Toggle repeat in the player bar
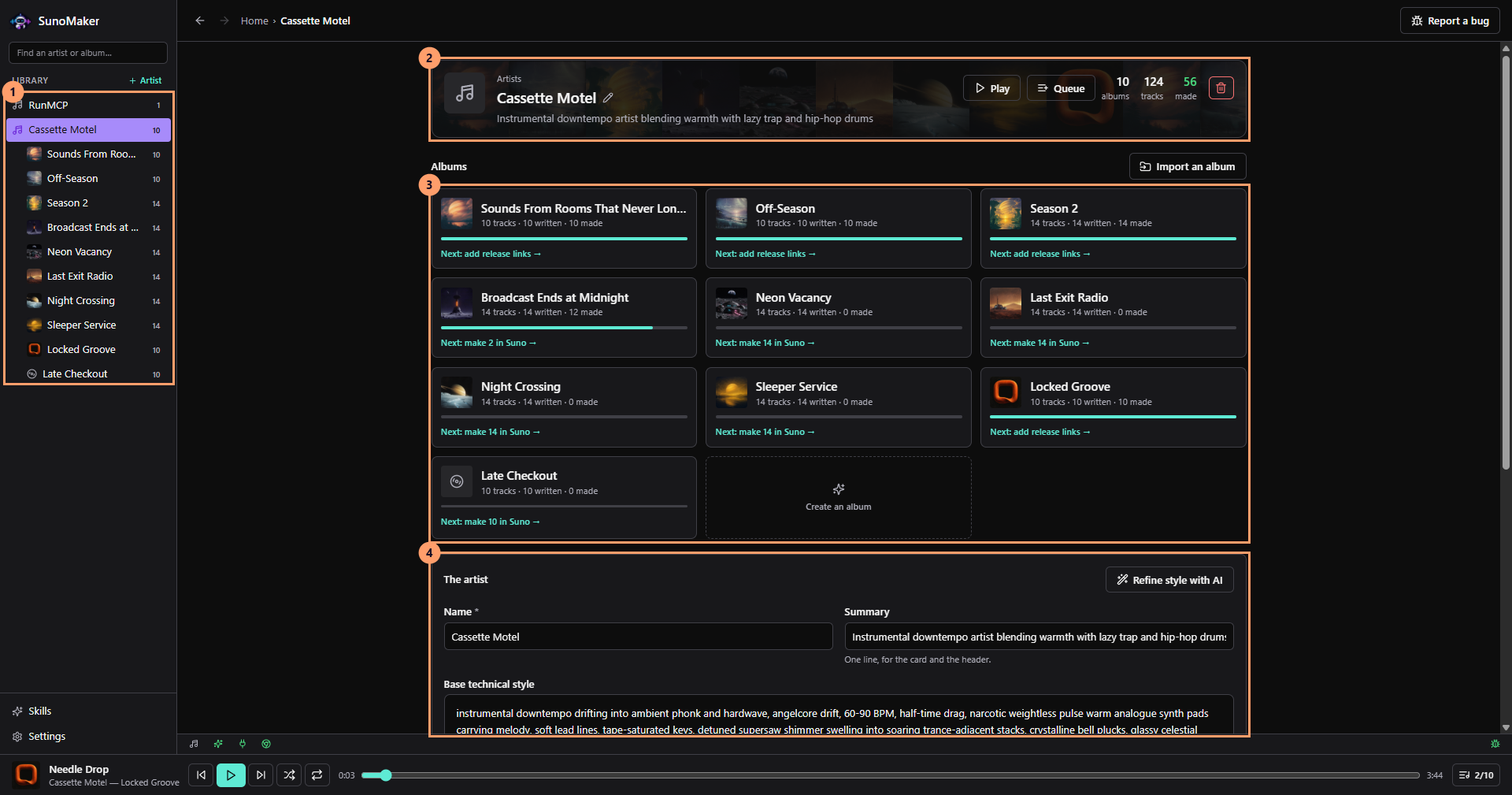The height and width of the screenshot is (795, 1512). [317, 775]
